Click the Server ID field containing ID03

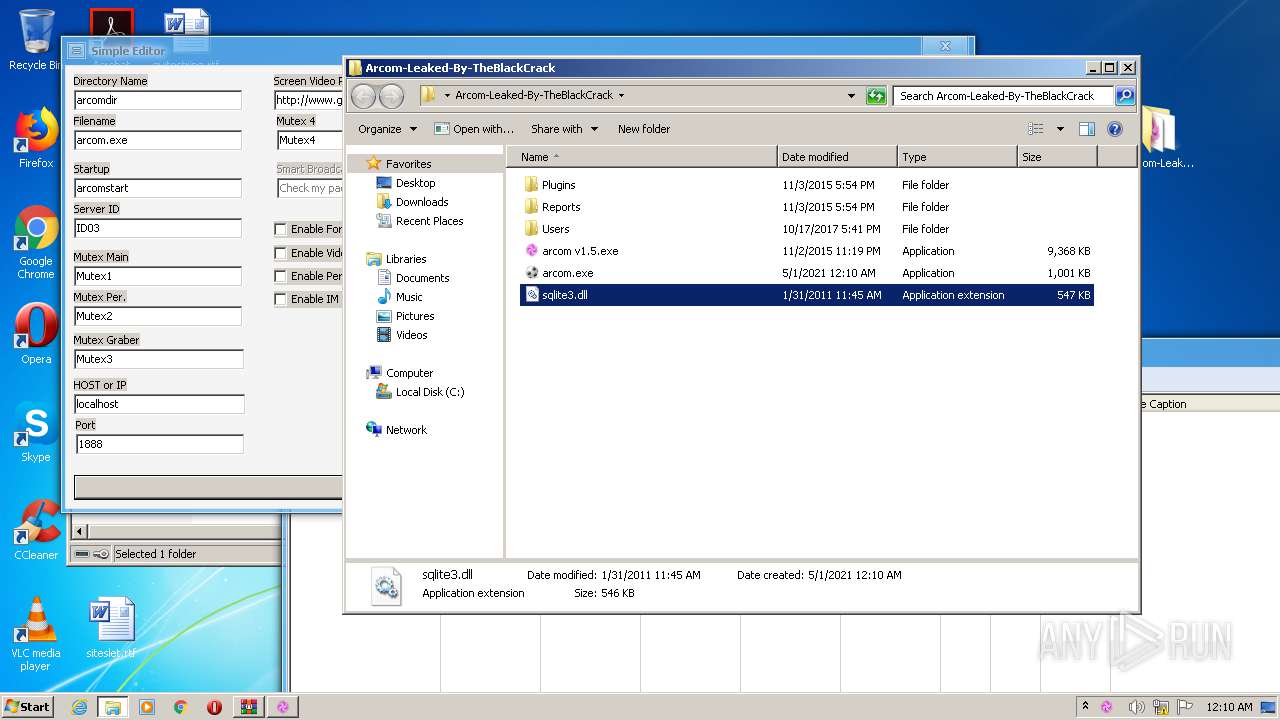(x=158, y=228)
